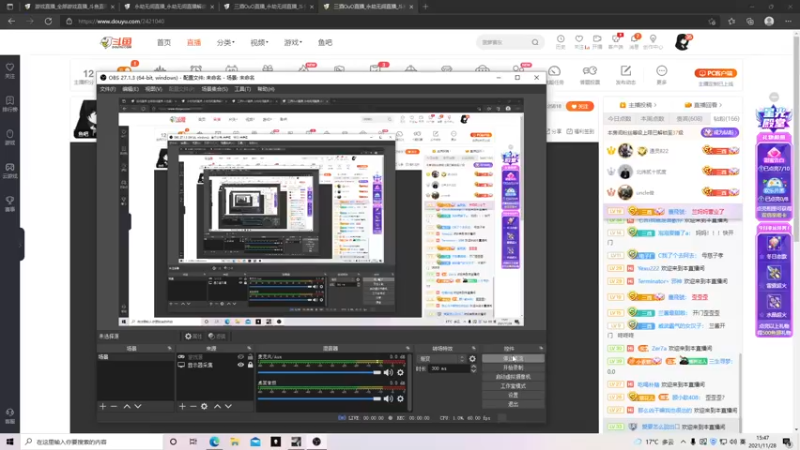Expand the live replay link arrow
Viewport: 800px width, 450px height.
coord(720,105)
